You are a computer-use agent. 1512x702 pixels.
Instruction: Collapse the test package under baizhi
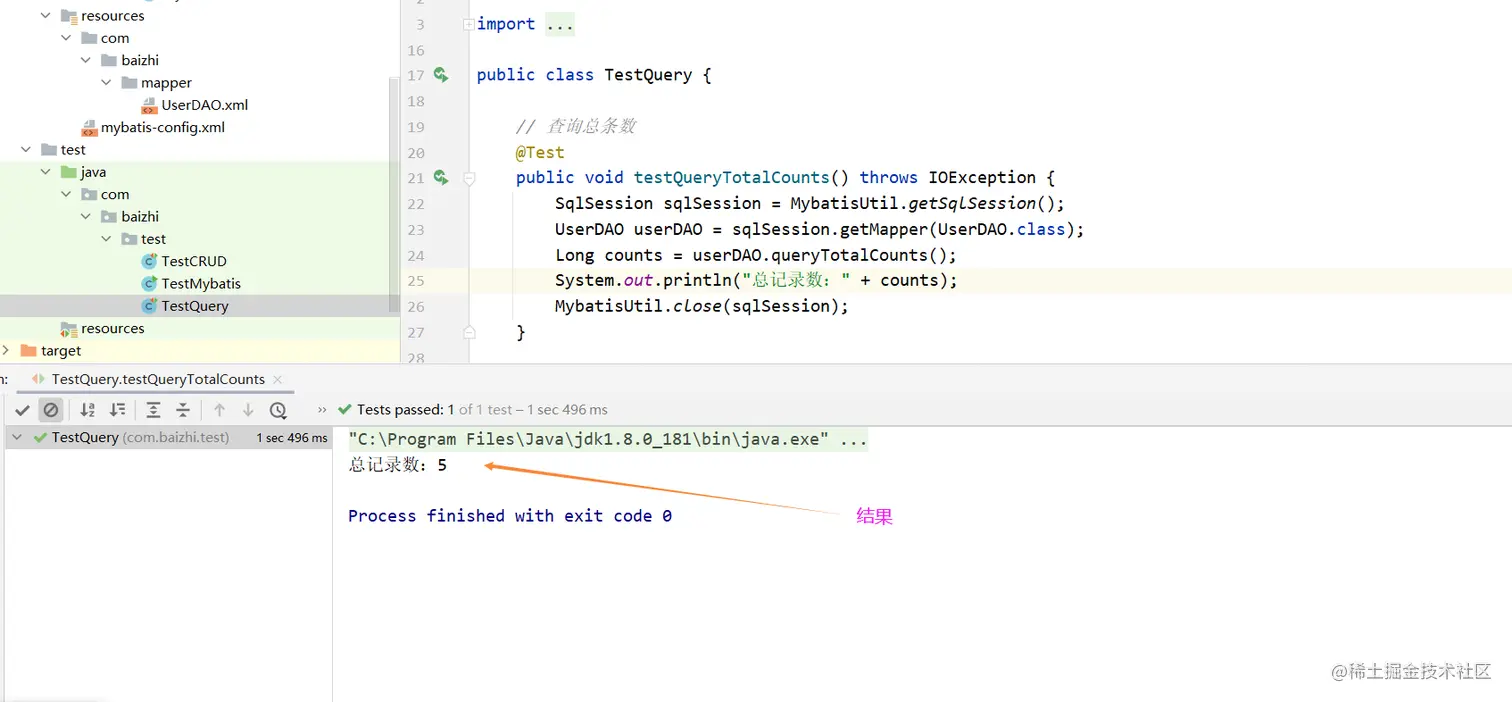pos(107,239)
